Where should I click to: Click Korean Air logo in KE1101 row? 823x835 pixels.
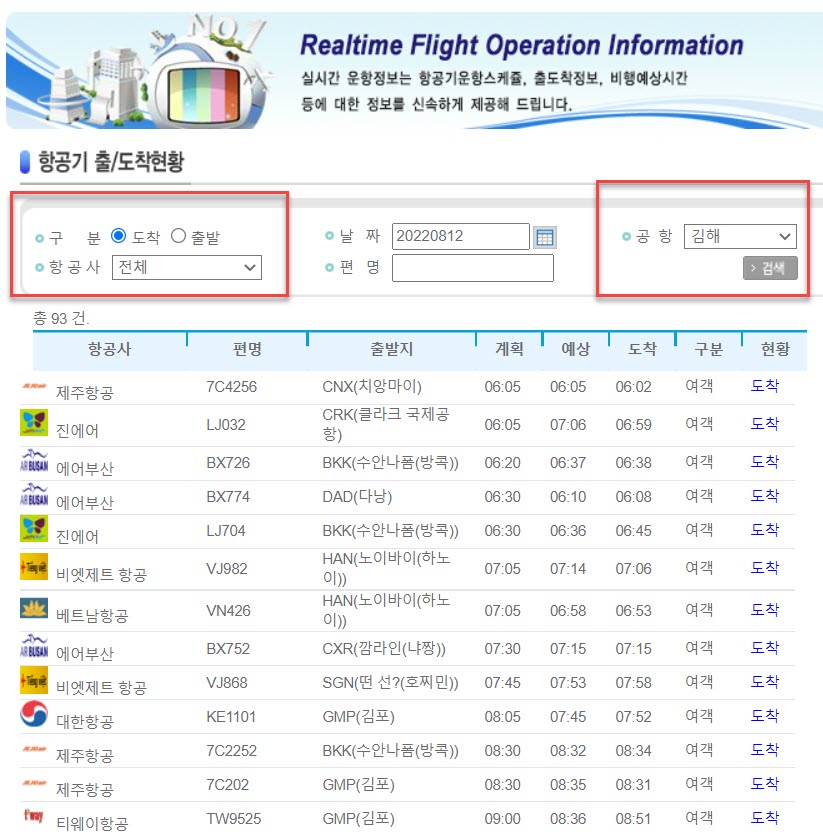tap(34, 714)
